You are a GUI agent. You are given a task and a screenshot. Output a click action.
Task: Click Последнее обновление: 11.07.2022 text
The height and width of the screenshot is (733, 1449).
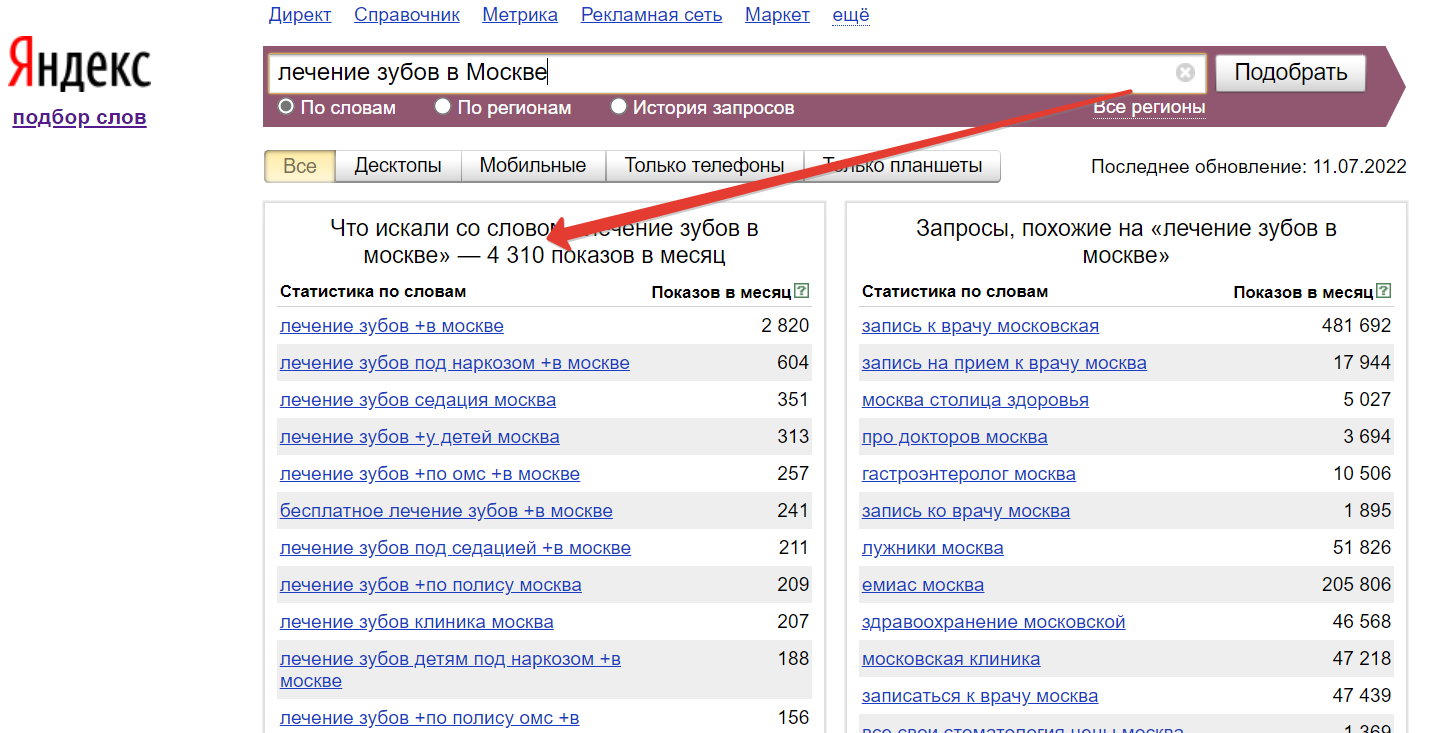click(x=1249, y=166)
